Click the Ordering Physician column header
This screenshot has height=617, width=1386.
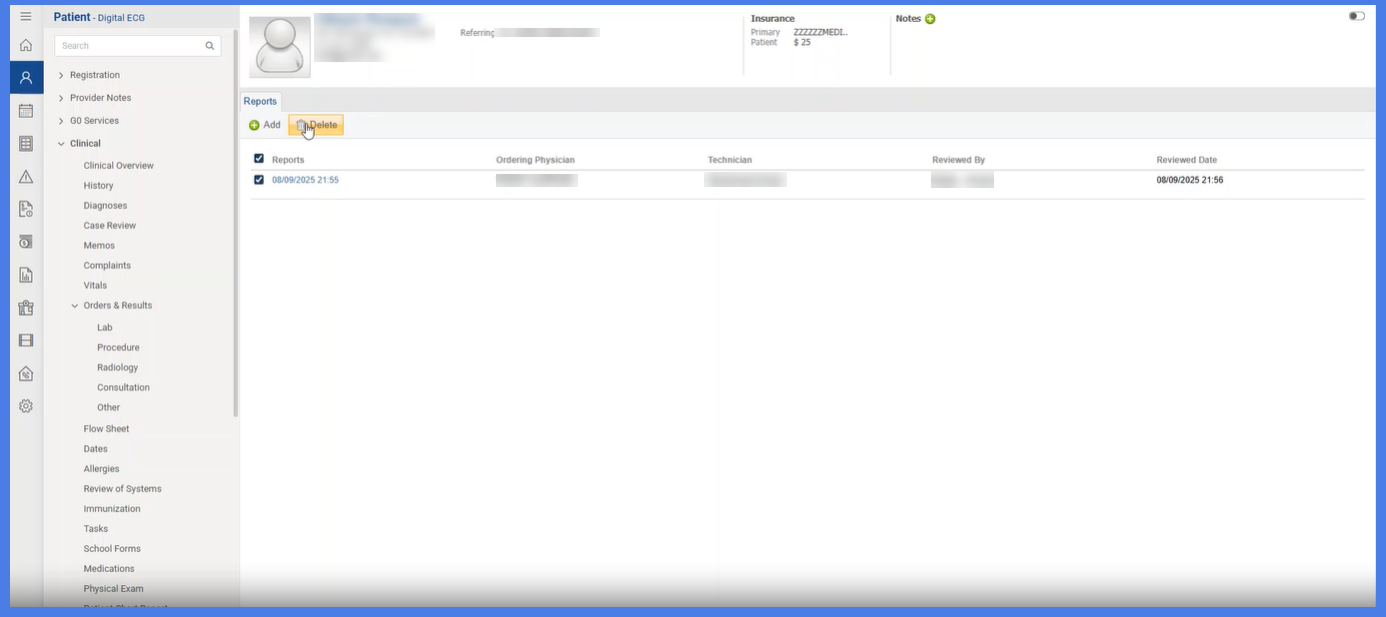pyautogui.click(x=535, y=160)
